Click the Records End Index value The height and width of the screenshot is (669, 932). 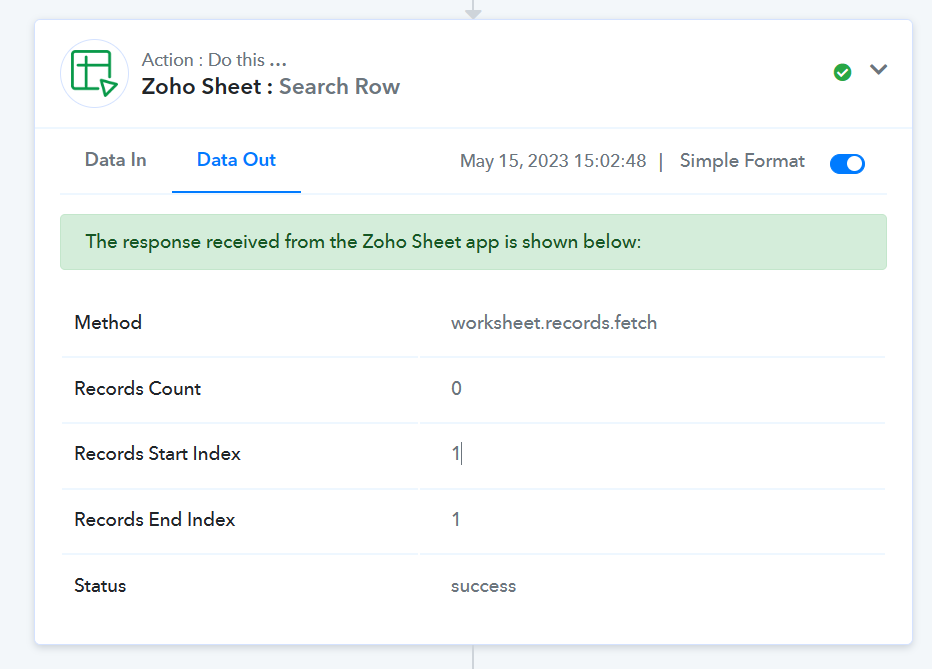456,519
